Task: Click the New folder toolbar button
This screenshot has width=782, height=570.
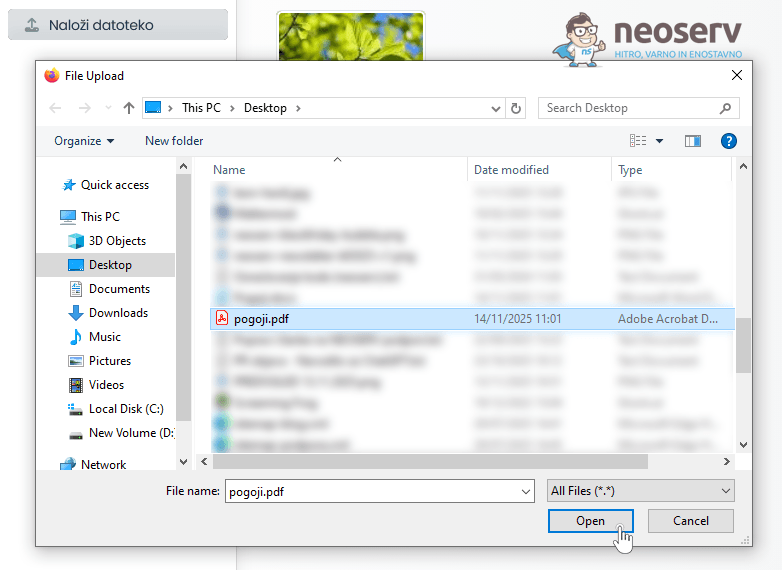Action: pyautogui.click(x=174, y=141)
